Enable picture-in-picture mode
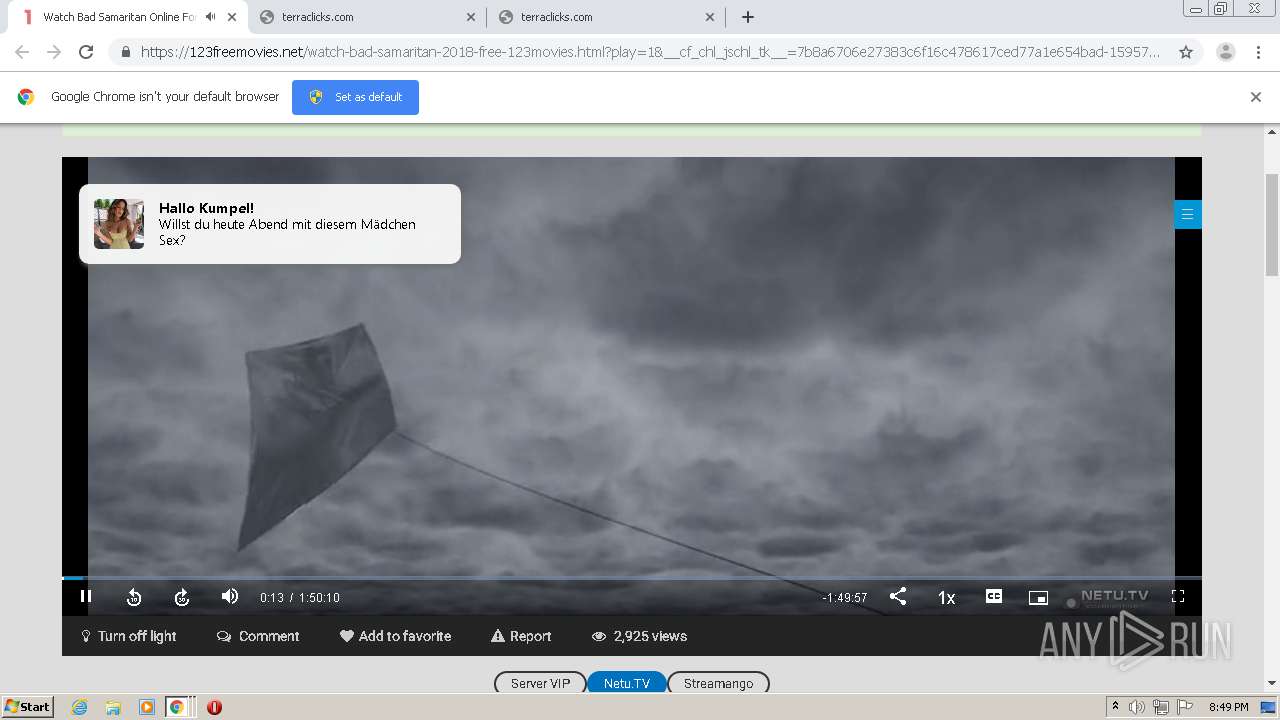The width and height of the screenshot is (1280, 720). tap(1038, 597)
